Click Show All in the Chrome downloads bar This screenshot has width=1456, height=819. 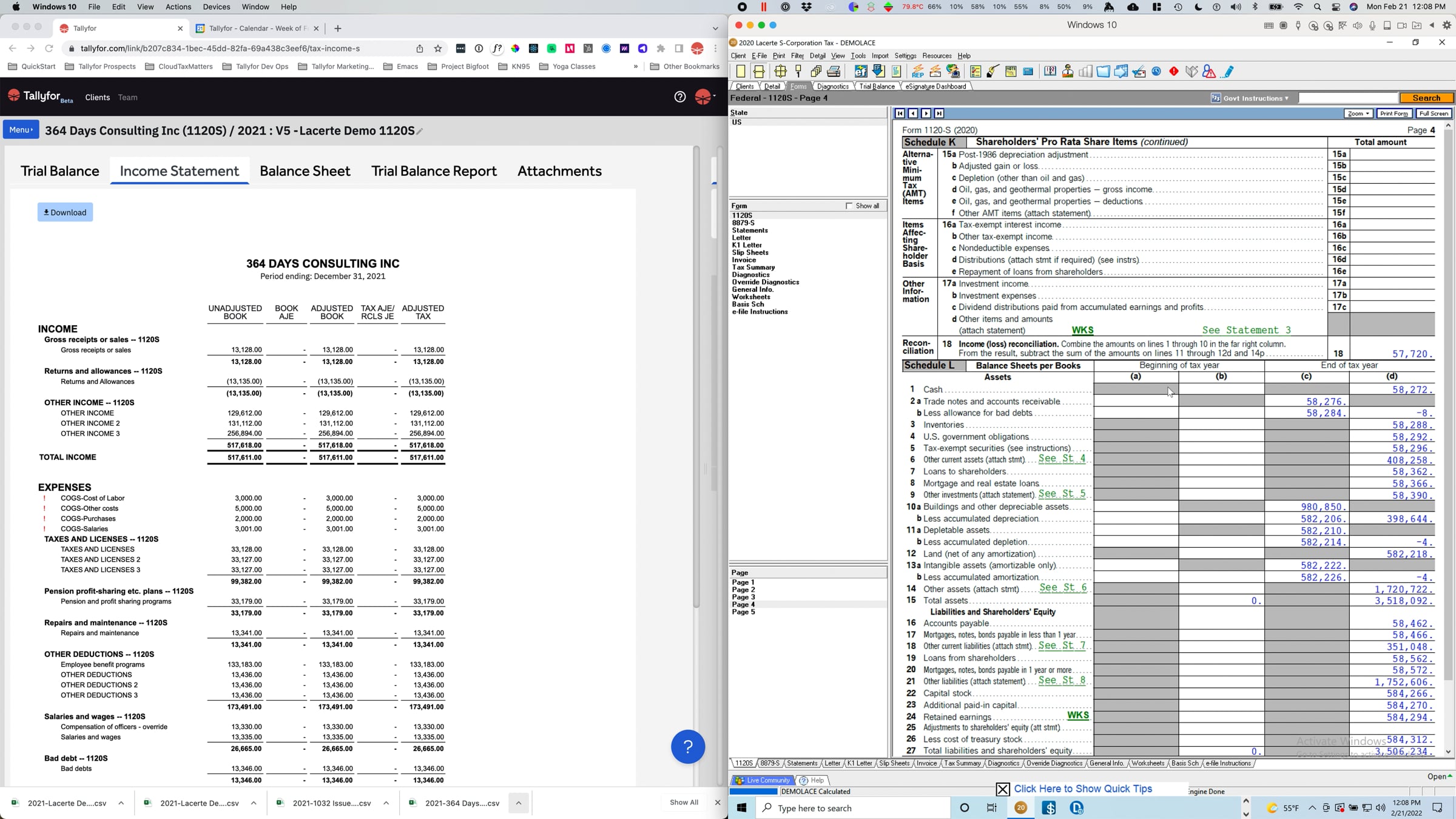(684, 803)
